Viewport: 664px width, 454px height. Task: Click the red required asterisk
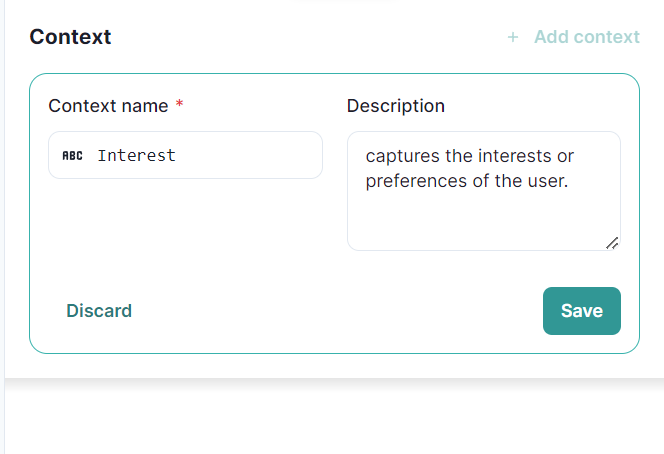point(179,106)
